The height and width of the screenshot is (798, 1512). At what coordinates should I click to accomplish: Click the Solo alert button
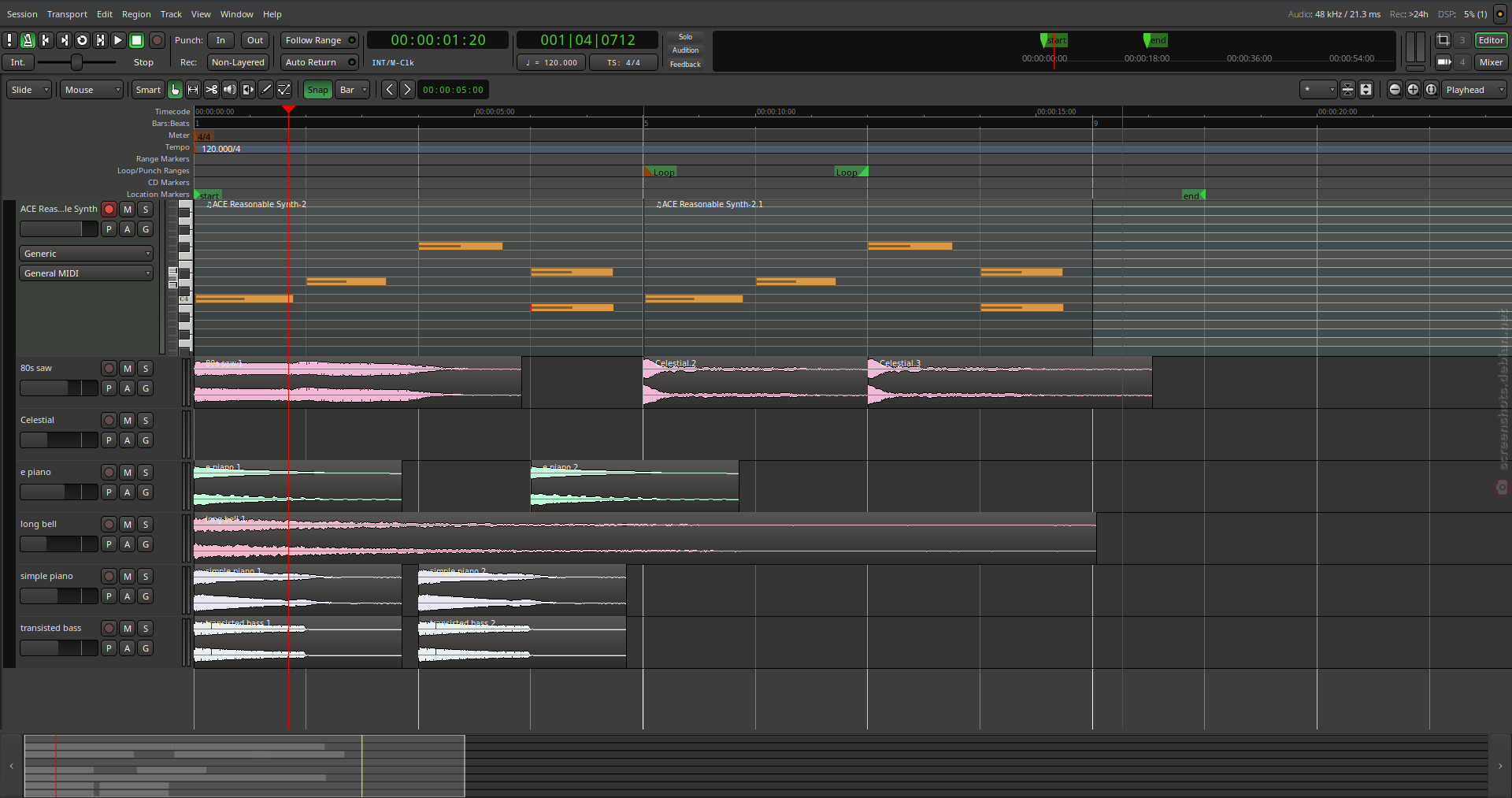click(x=685, y=37)
